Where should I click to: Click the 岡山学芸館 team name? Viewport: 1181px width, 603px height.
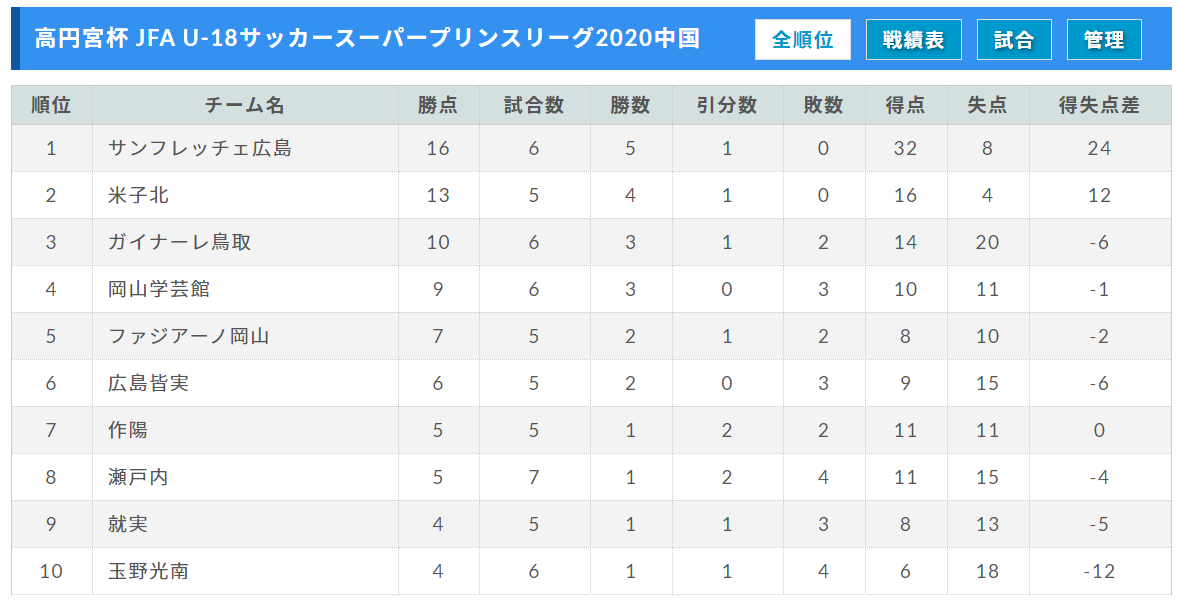[159, 290]
